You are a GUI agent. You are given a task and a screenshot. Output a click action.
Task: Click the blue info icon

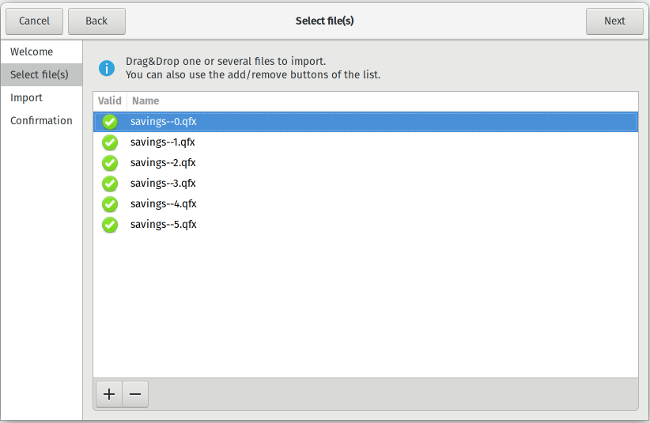pos(106,68)
